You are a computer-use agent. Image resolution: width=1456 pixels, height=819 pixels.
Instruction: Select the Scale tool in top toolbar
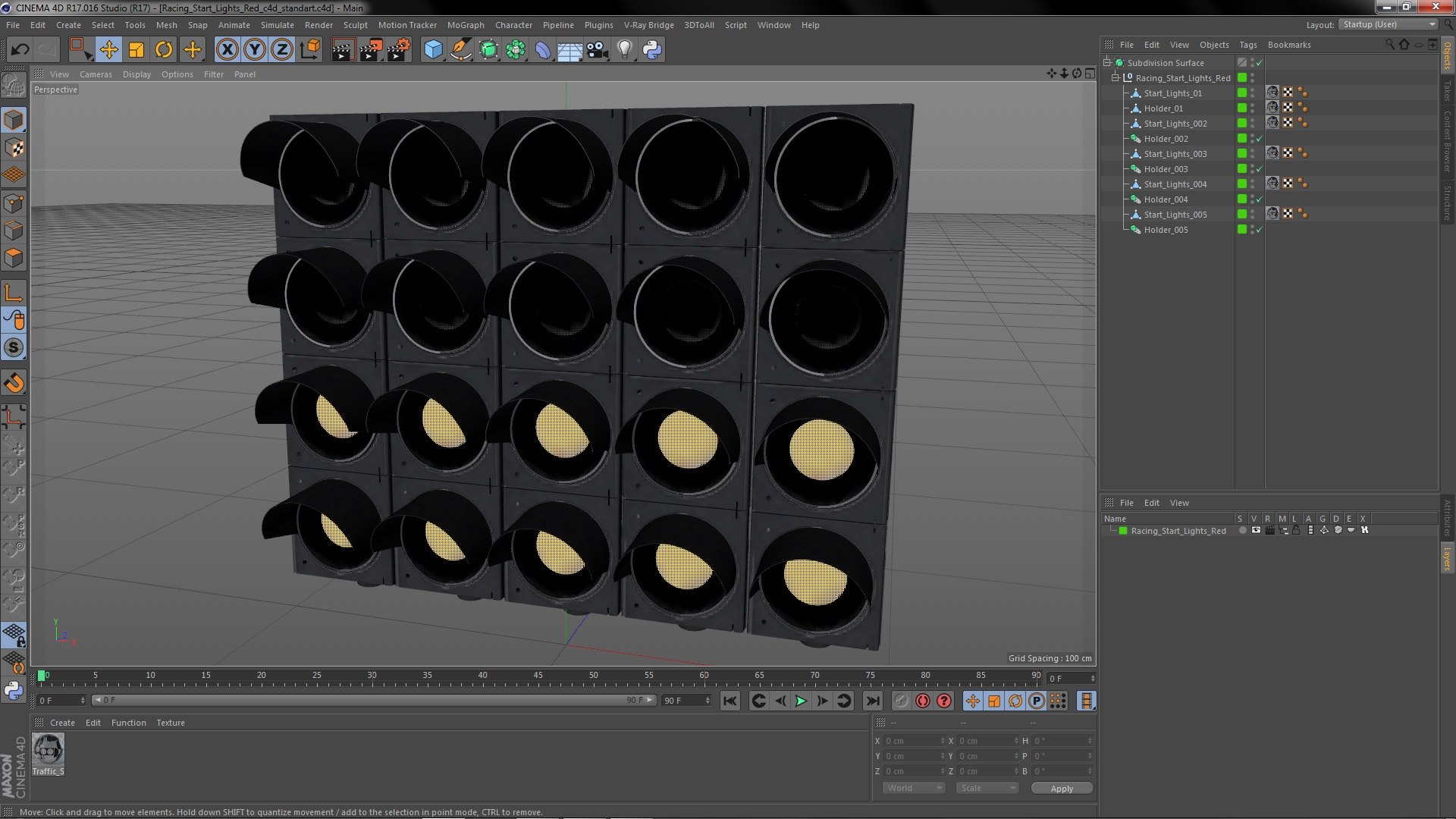[x=136, y=50]
